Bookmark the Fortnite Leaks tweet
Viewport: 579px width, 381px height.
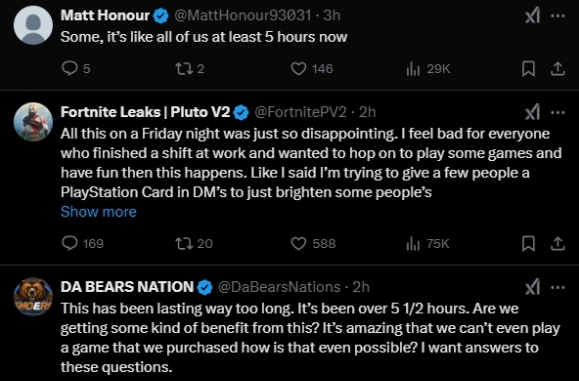pos(528,243)
